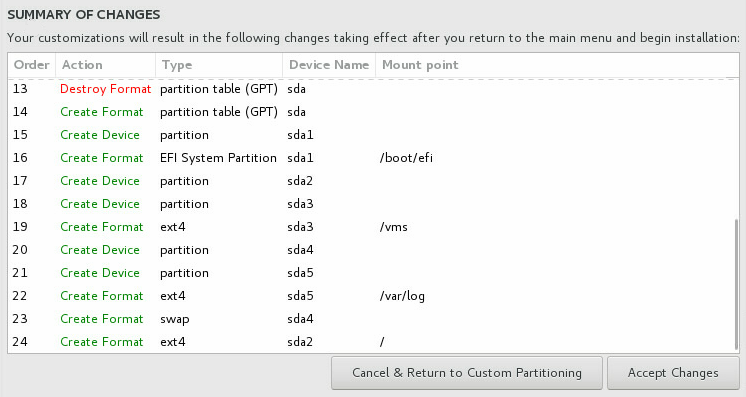Viewport: 746px width, 397px height.
Task: Select the /var/log mount point row
Action: [x=370, y=296]
